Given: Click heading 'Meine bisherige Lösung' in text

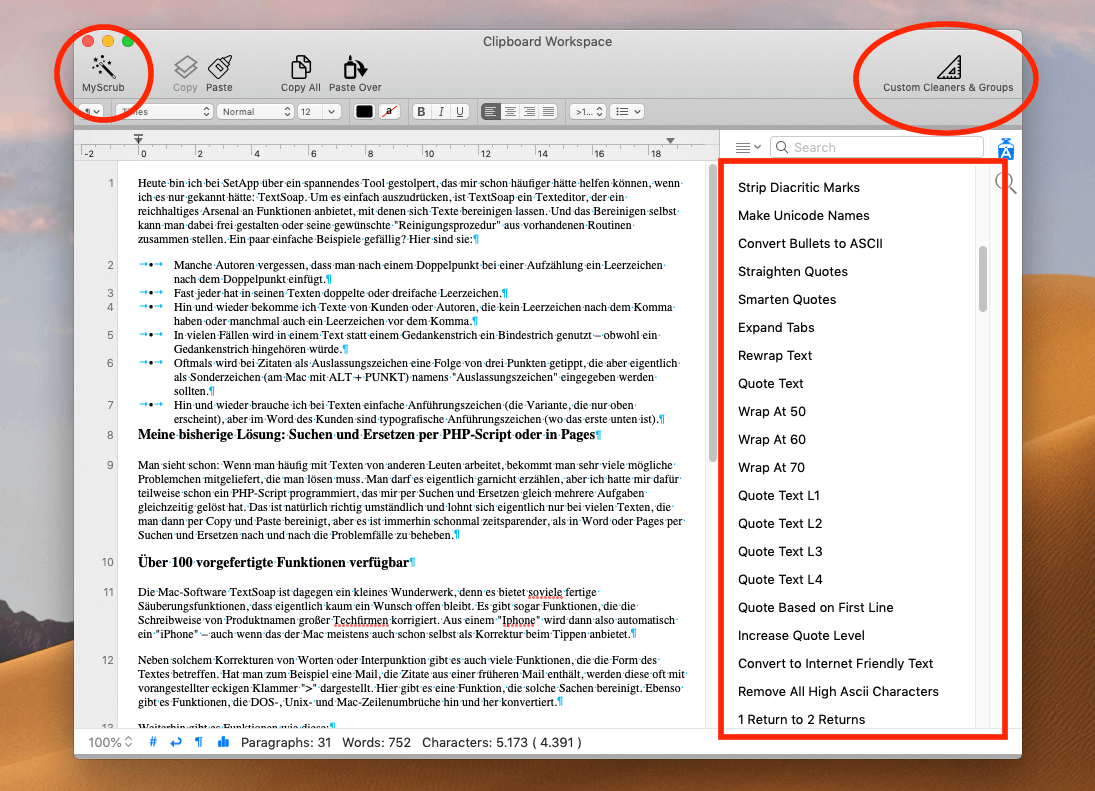Looking at the screenshot, I should [369, 434].
